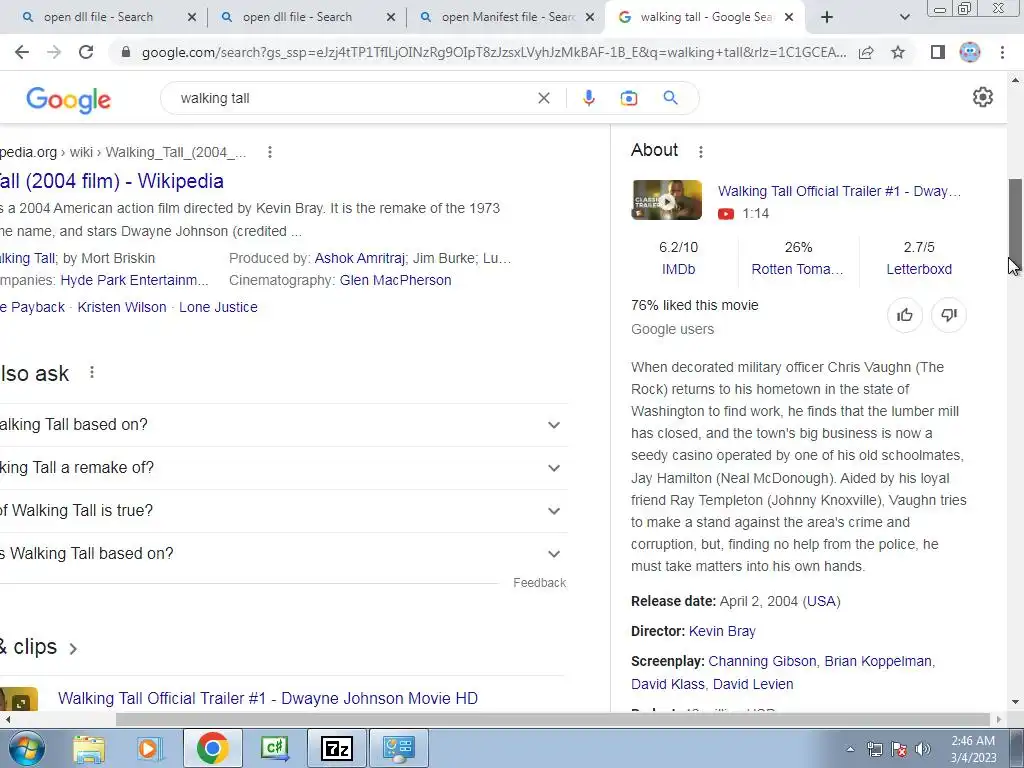This screenshot has width=1024, height=768.
Task: Click the horizontal scrollbar thumb
Action: [x=552, y=719]
